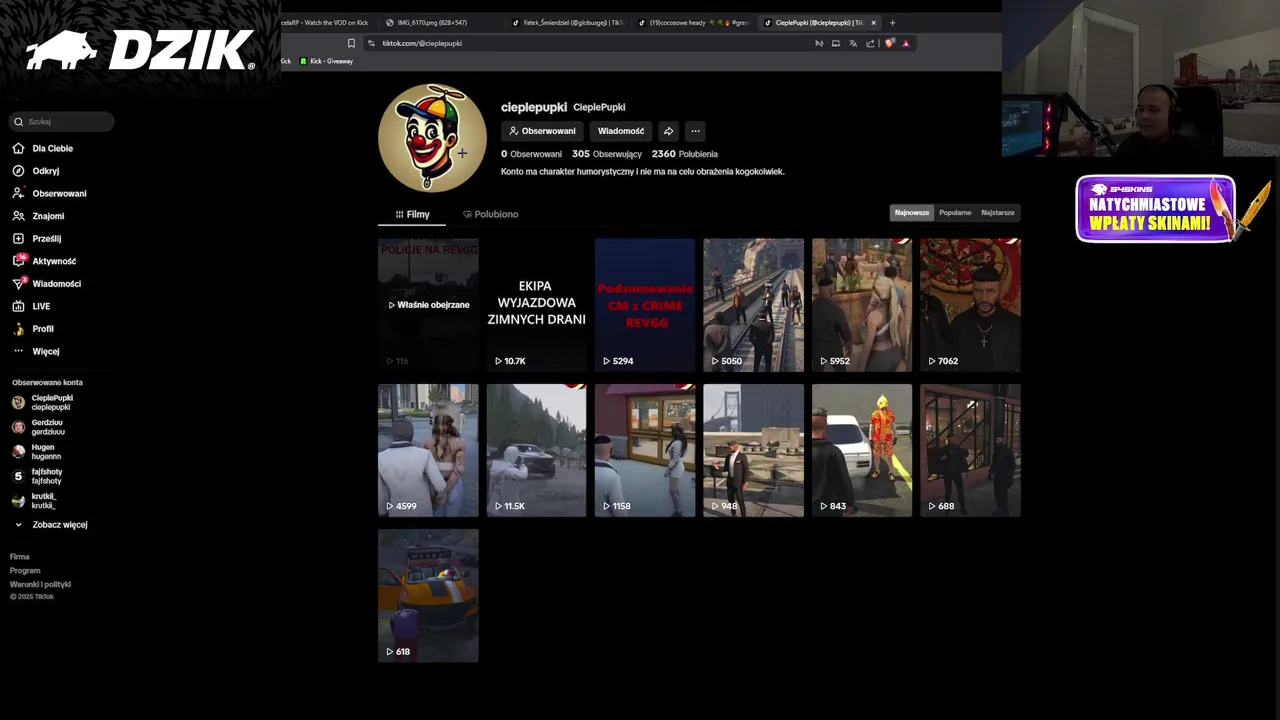Expand Zobacz więcej followed accounts
The image size is (1280, 720).
pyautogui.click(x=51, y=525)
